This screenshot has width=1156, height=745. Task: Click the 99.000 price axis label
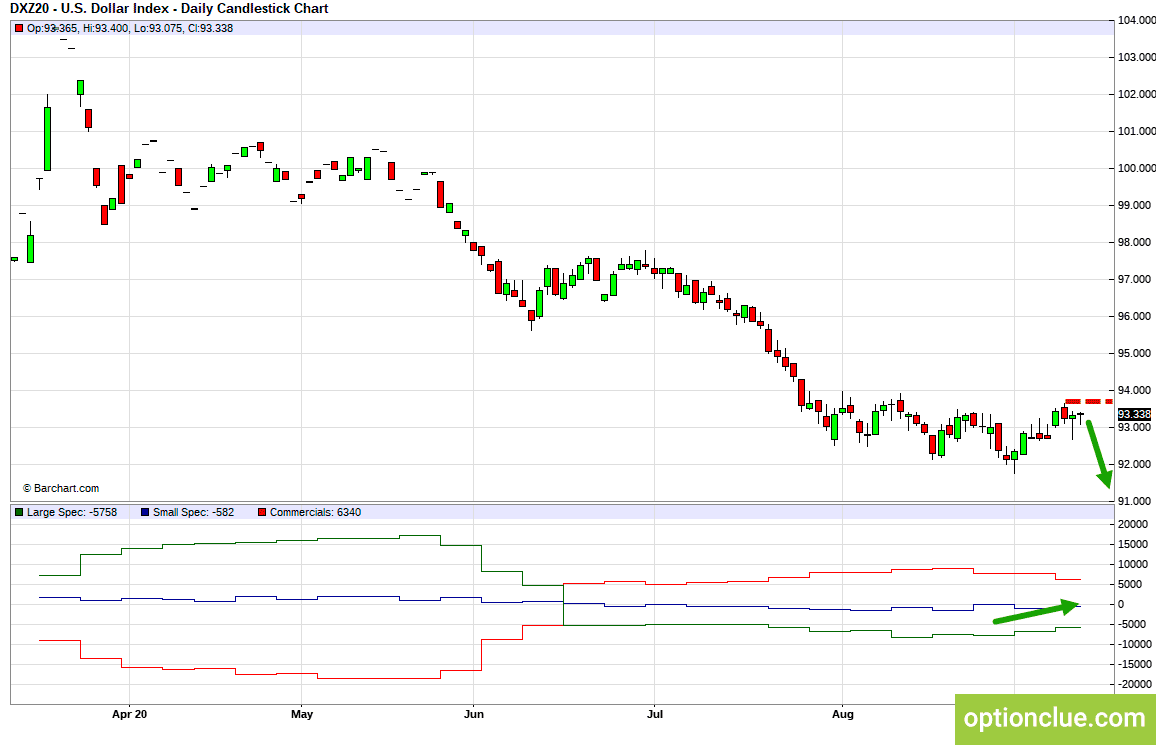[1136, 205]
